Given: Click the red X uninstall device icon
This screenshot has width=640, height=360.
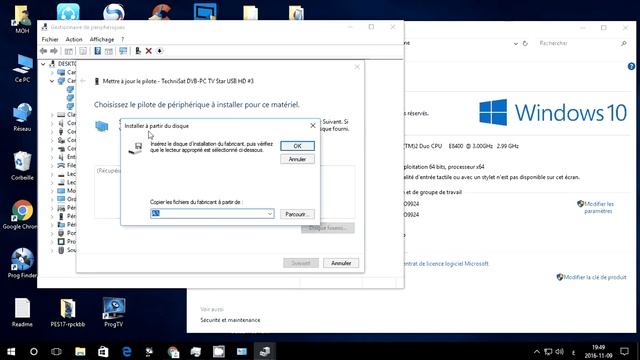Looking at the screenshot, I should pos(149,51).
